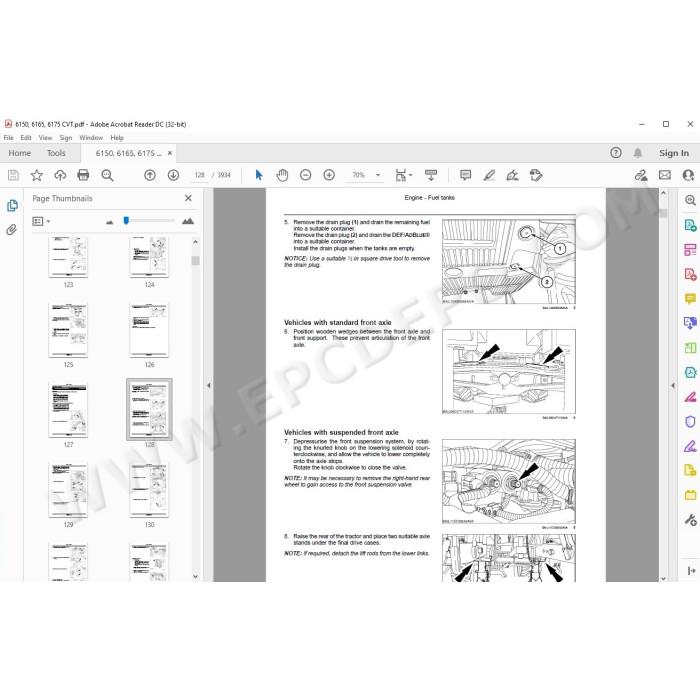Open the View menu

tap(45, 138)
